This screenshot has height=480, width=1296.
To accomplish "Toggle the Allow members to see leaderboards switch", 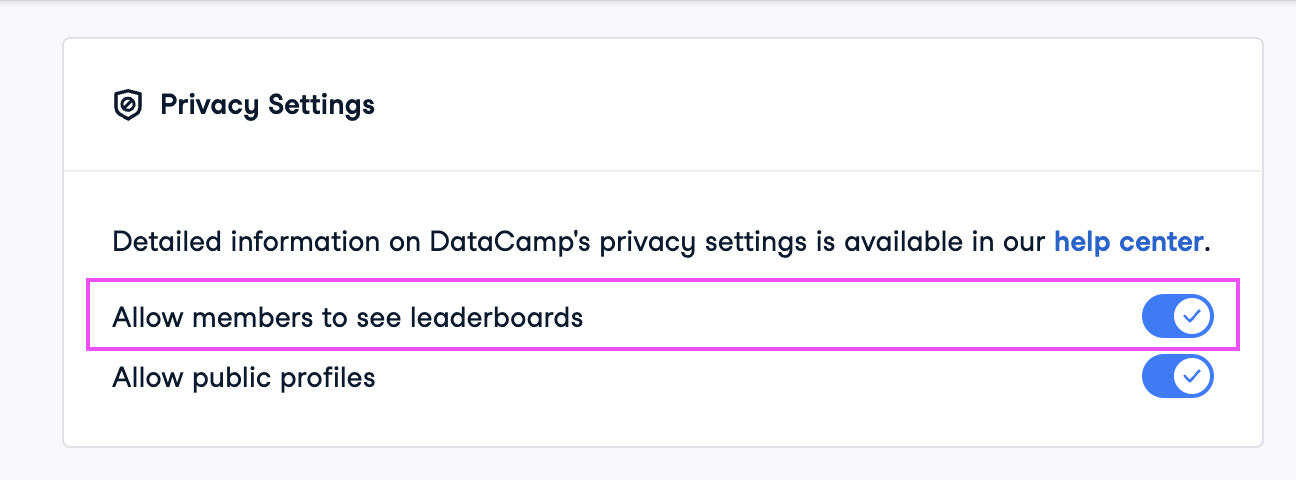I will 1177,317.
